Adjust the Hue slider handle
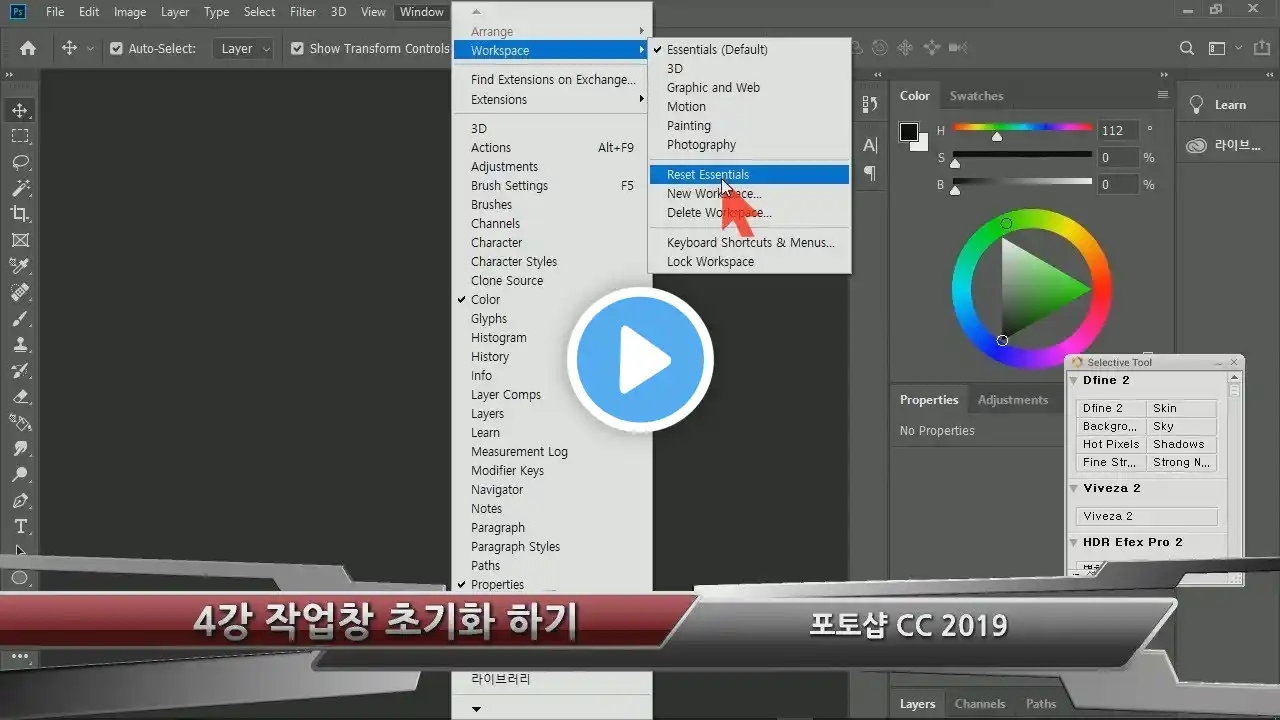The width and height of the screenshot is (1280, 720). (x=997, y=136)
